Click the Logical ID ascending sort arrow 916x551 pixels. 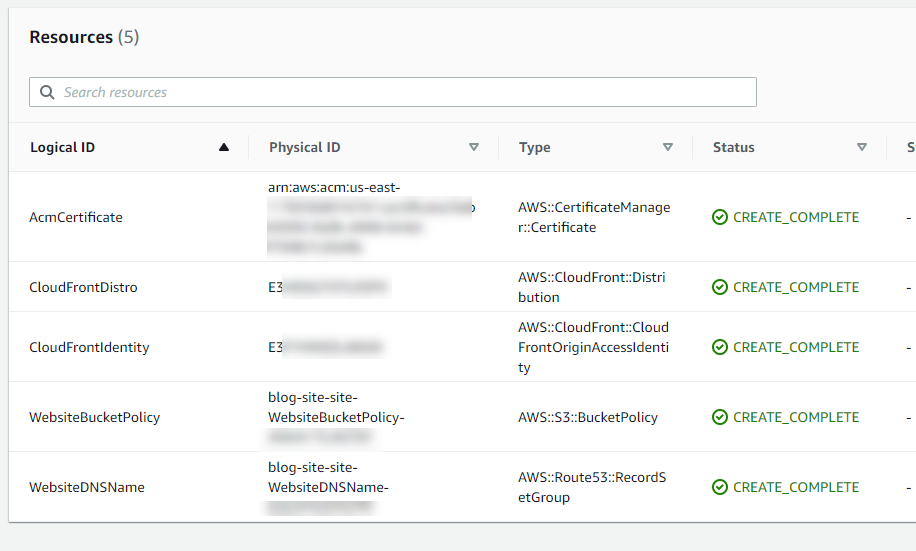[x=224, y=147]
